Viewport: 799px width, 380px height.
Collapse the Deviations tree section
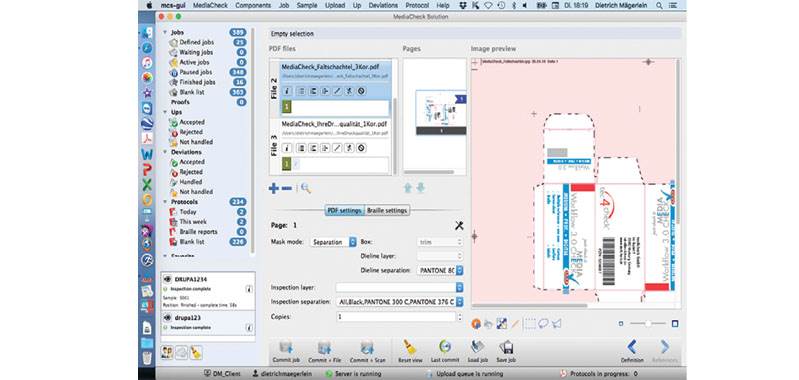(165, 152)
